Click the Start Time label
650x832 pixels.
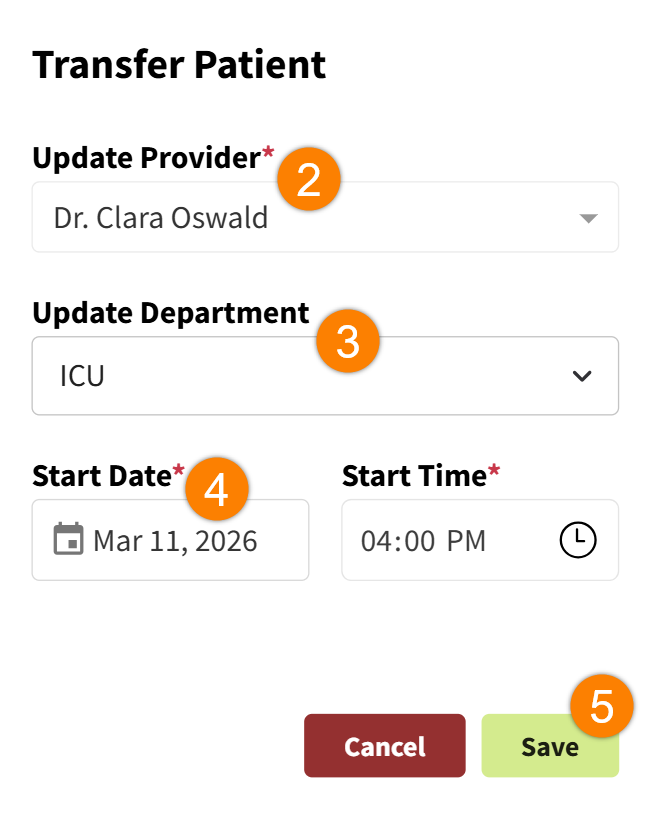pyautogui.click(x=414, y=475)
